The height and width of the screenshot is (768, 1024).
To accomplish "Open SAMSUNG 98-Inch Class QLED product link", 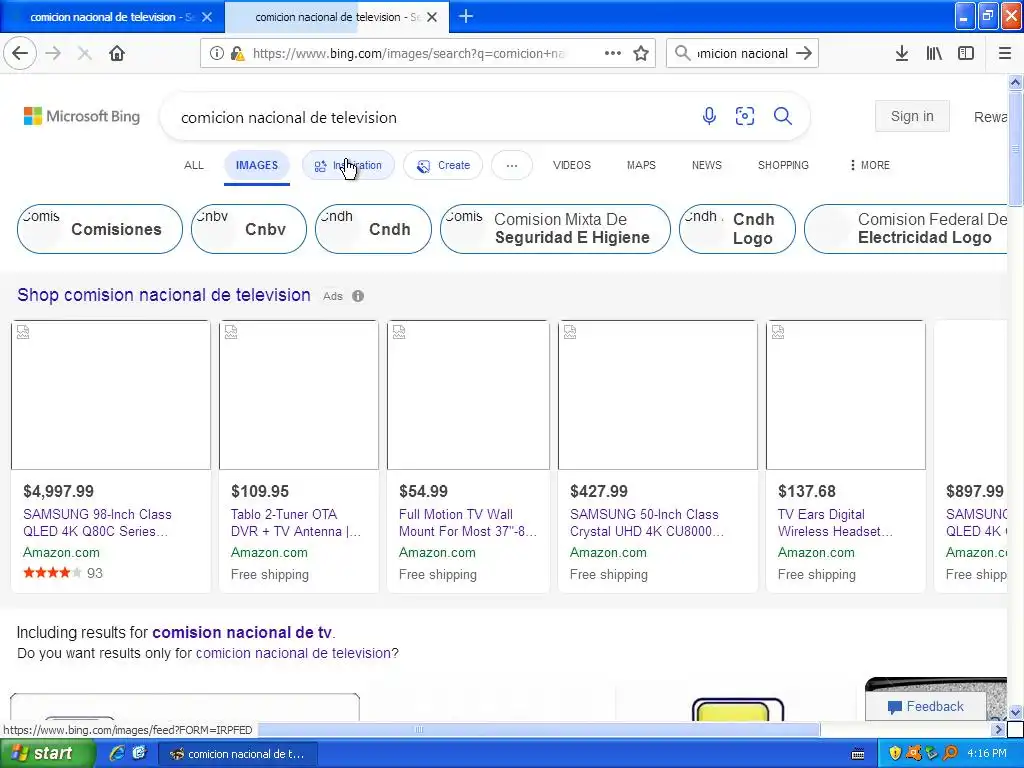I will [x=97, y=523].
